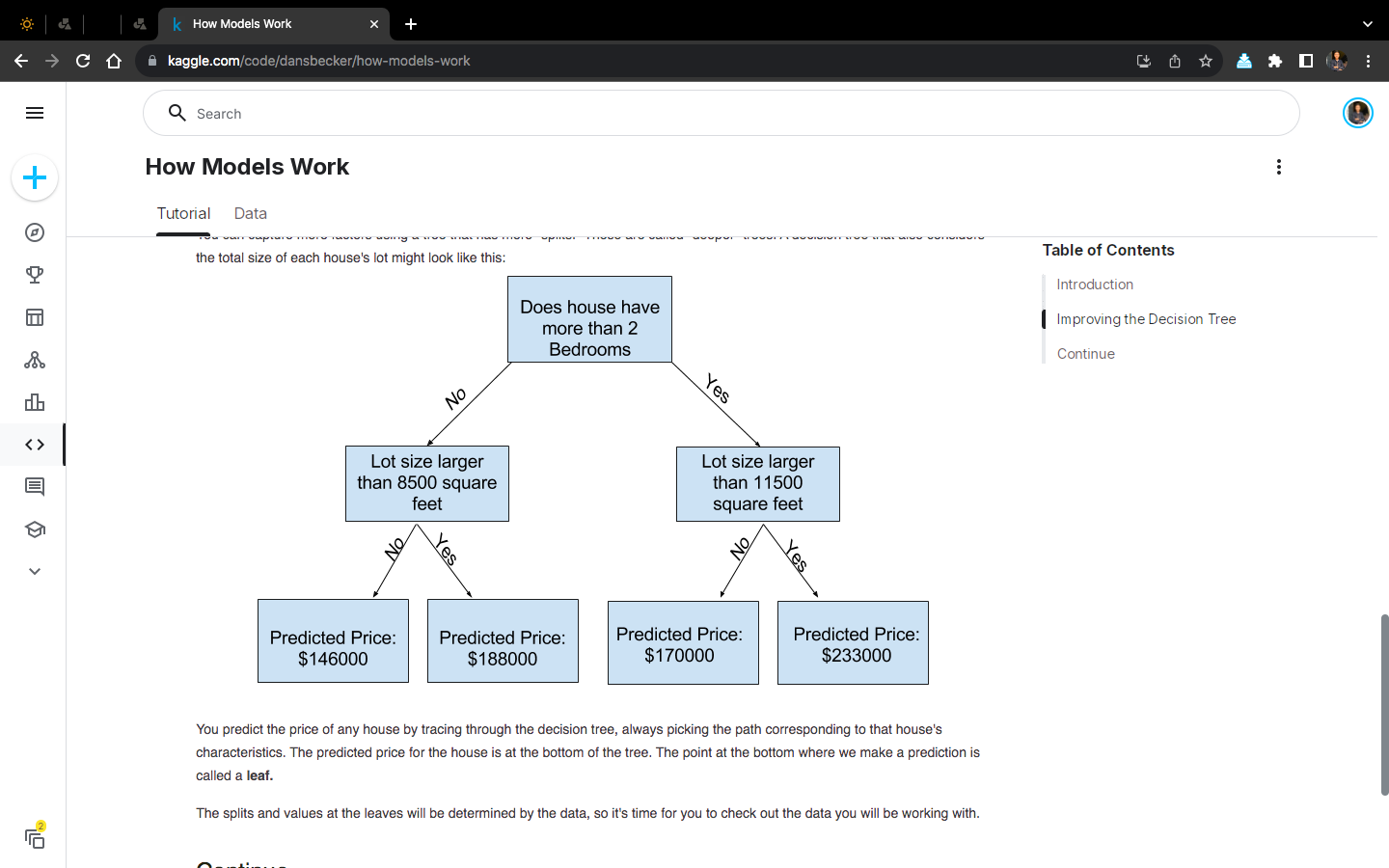1389x868 pixels.
Task: Open the Datasets section from sidebar
Action: click(x=35, y=317)
